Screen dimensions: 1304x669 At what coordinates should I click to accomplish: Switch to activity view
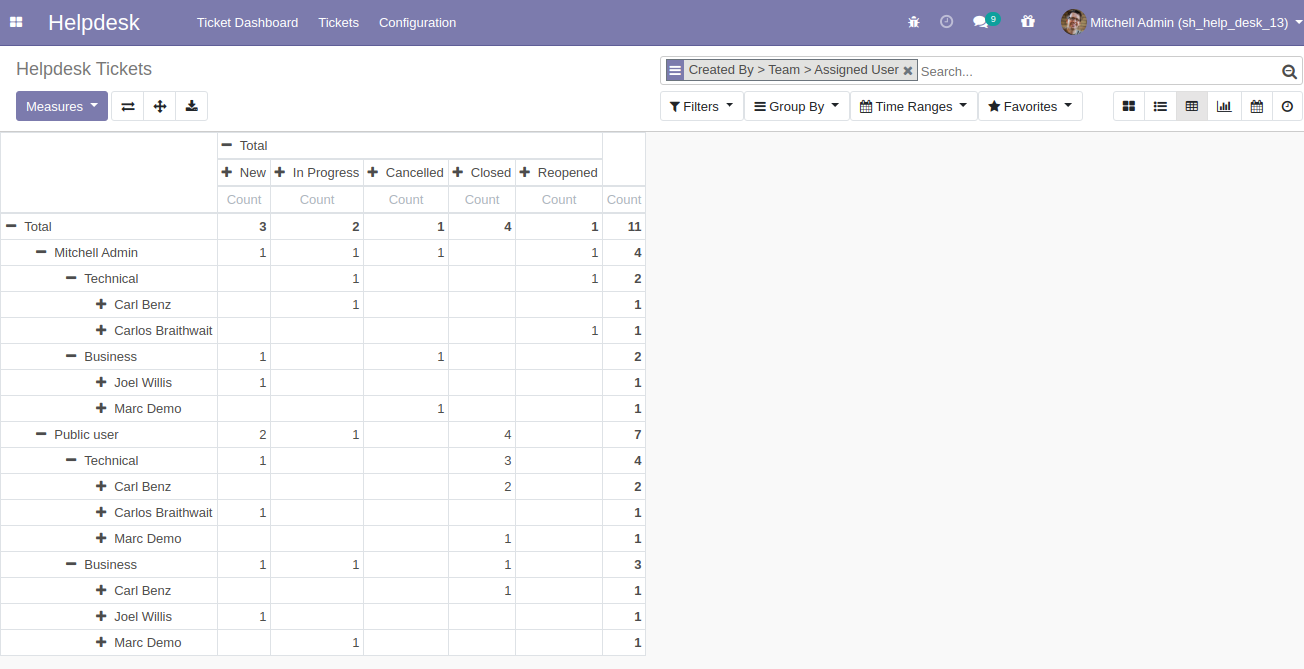pos(1287,106)
